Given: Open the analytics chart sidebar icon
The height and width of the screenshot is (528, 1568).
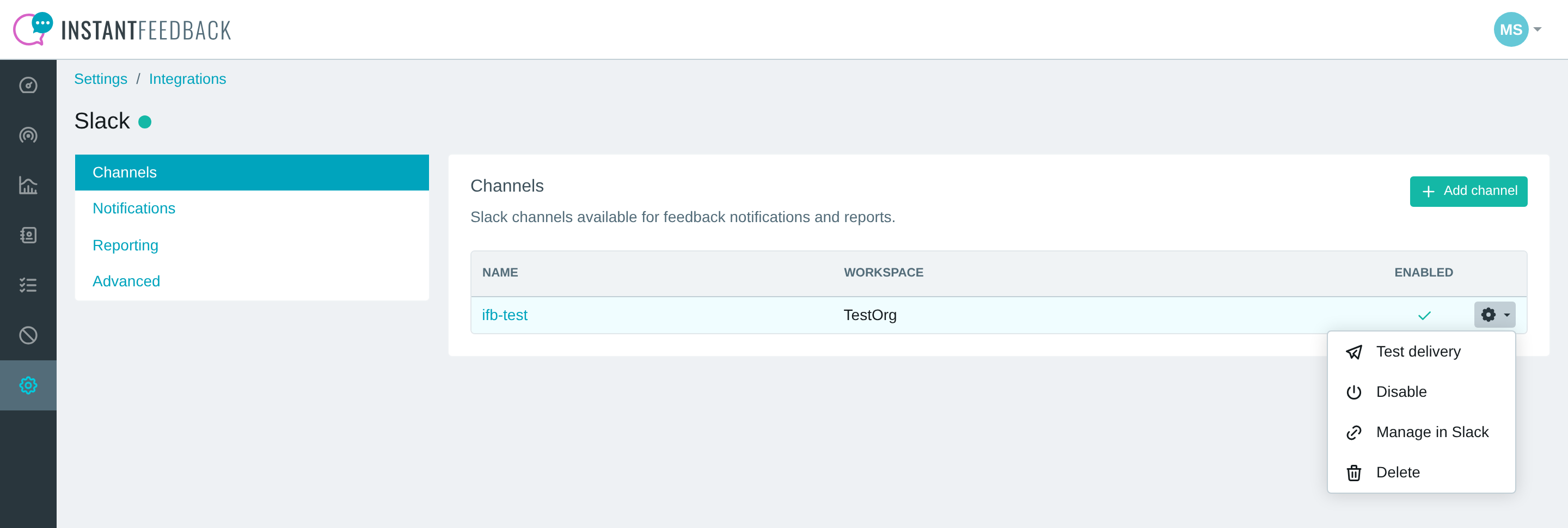Looking at the screenshot, I should pos(28,185).
